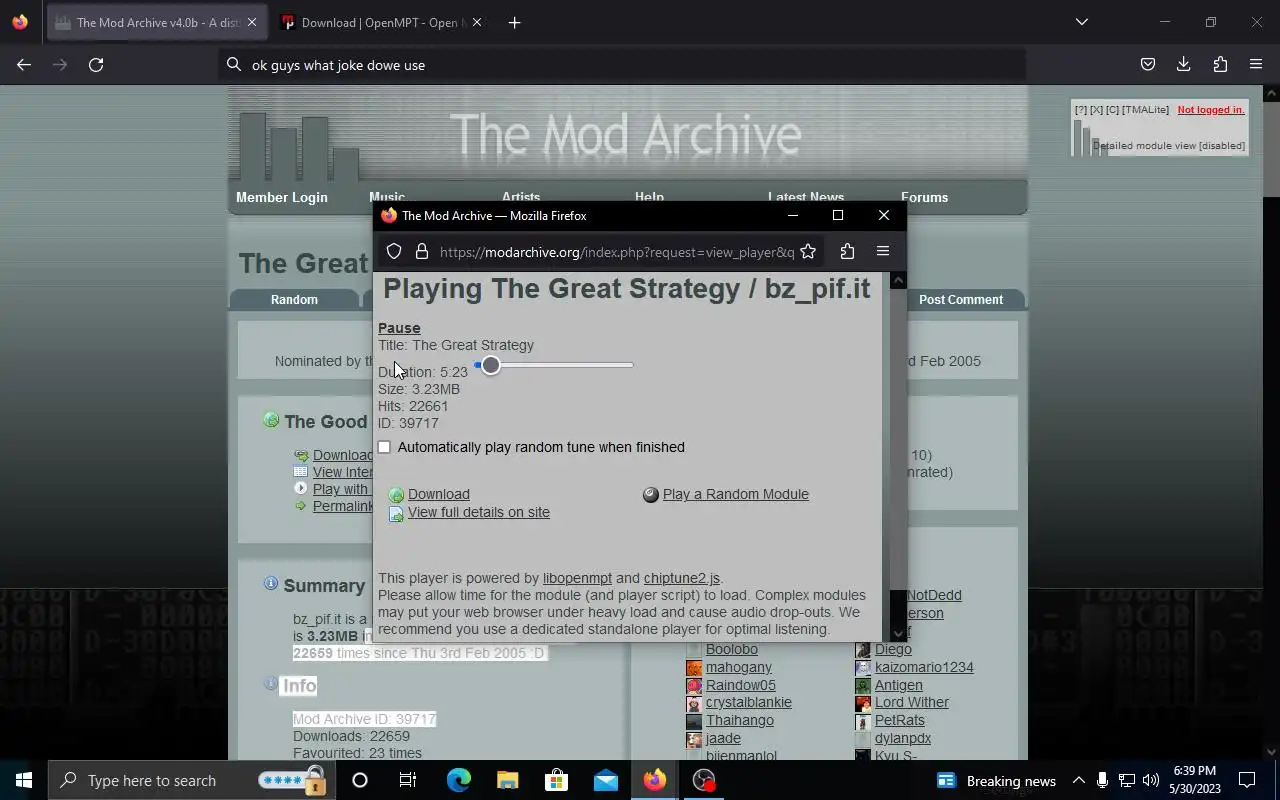
Task: Open the hamburger menu of the player popup window
Action: tap(883, 252)
